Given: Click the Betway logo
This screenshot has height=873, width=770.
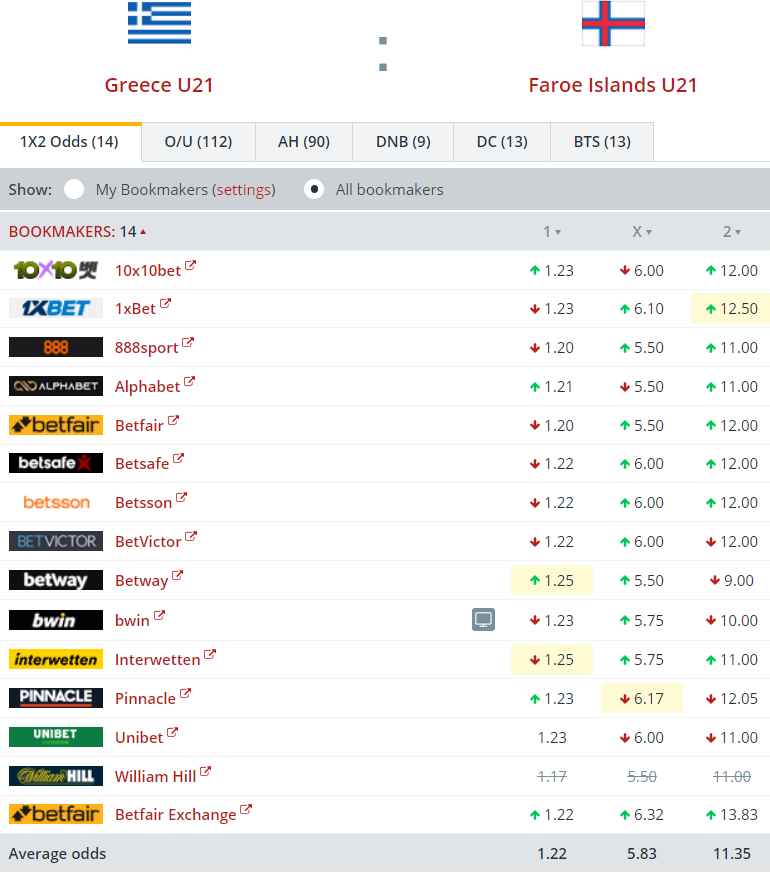Looking at the screenshot, I should coord(56,580).
